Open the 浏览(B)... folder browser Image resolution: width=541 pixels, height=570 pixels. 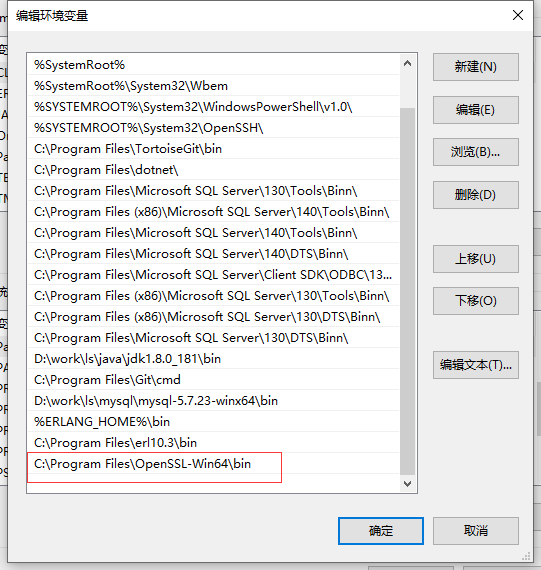[476, 152]
